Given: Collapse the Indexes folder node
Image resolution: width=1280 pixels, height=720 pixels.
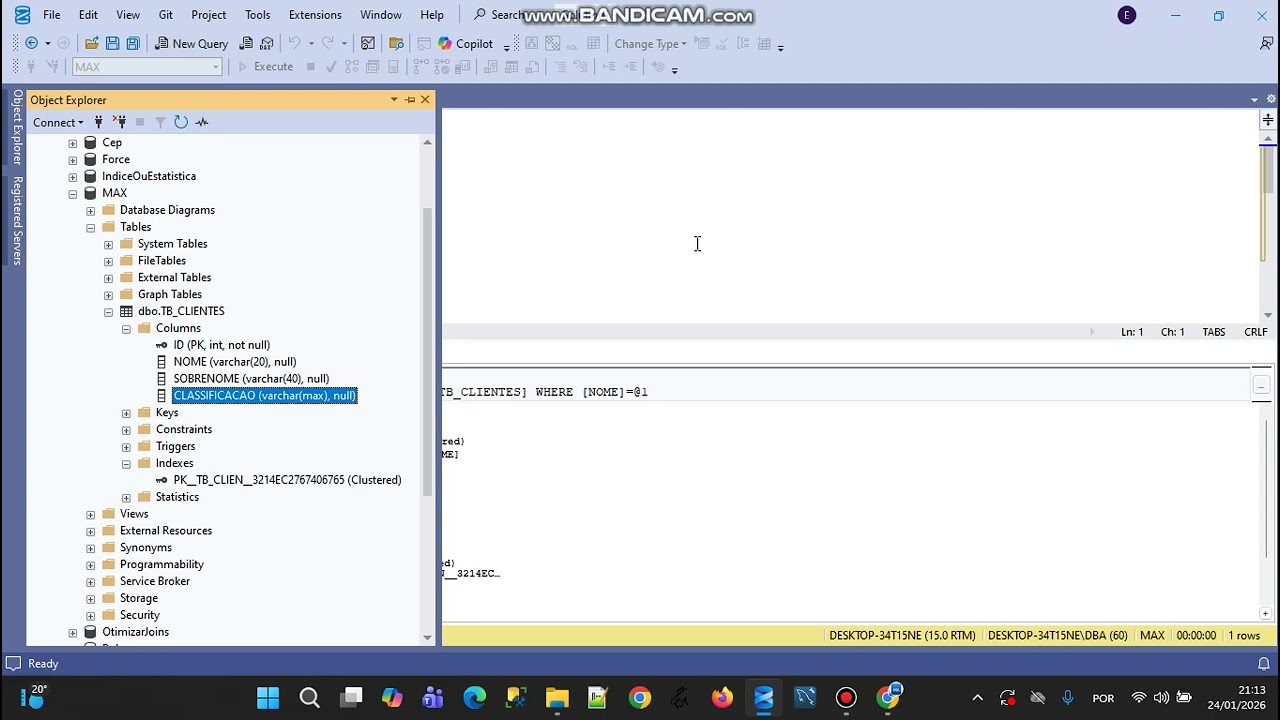Looking at the screenshot, I should [x=127, y=464].
